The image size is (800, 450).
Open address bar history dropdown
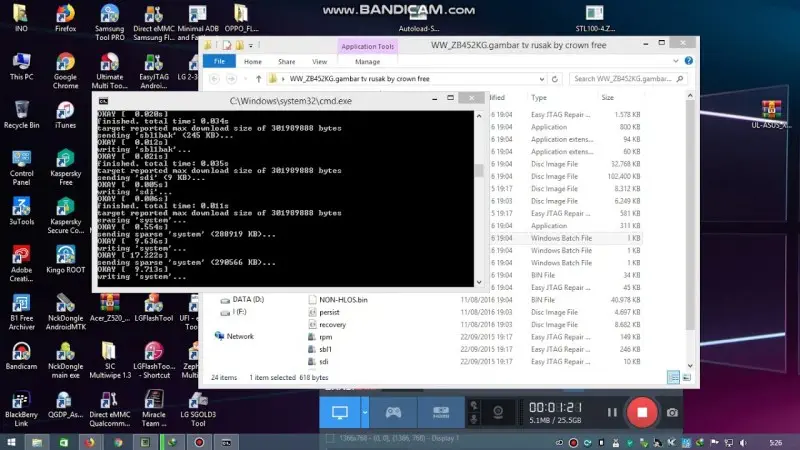pos(541,79)
